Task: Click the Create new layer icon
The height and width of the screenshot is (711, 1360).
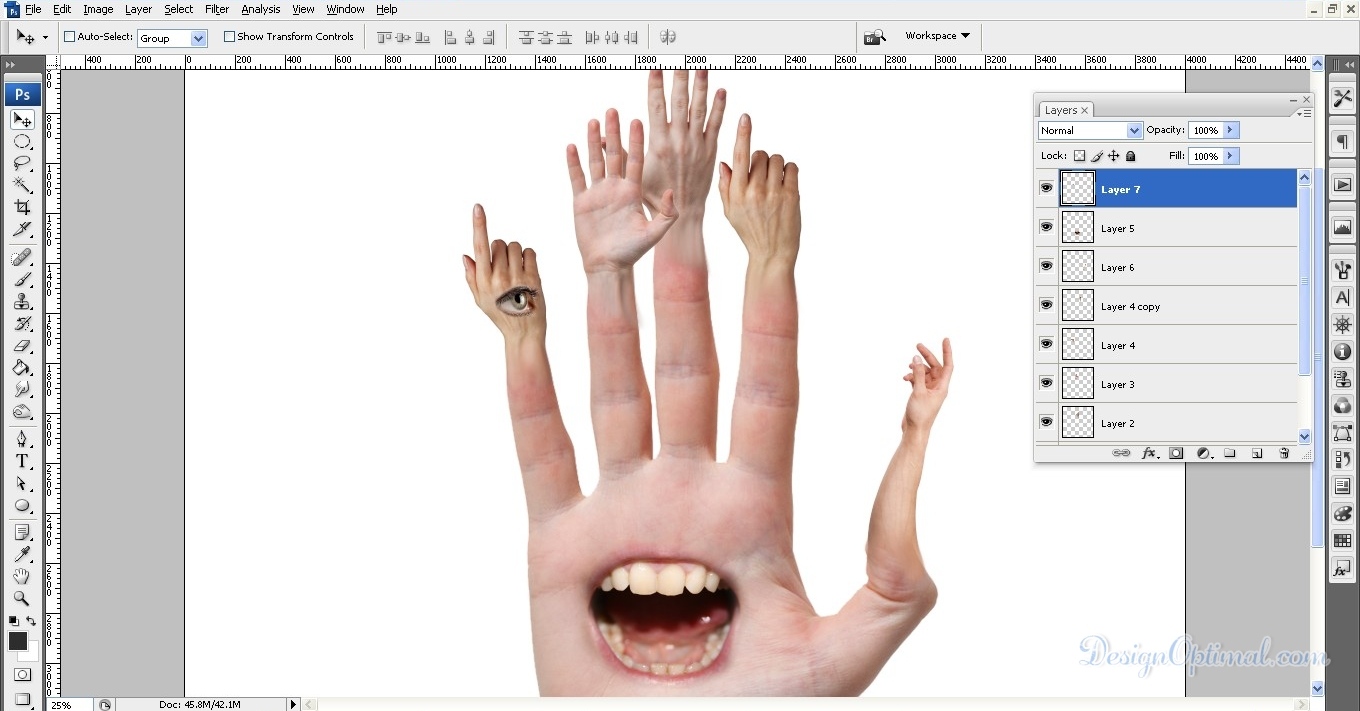Action: (1257, 453)
